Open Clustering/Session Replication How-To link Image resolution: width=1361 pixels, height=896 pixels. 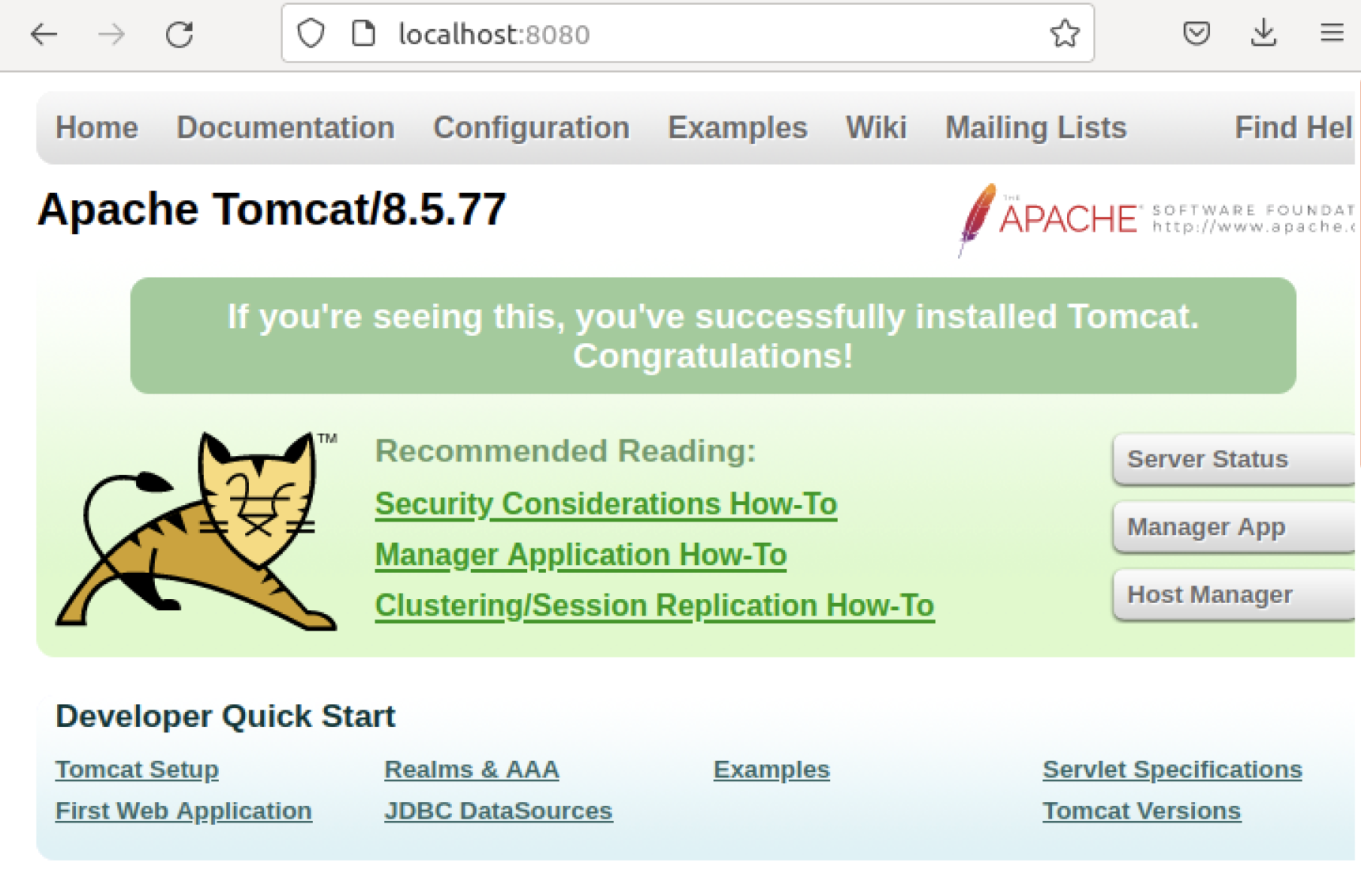point(654,606)
